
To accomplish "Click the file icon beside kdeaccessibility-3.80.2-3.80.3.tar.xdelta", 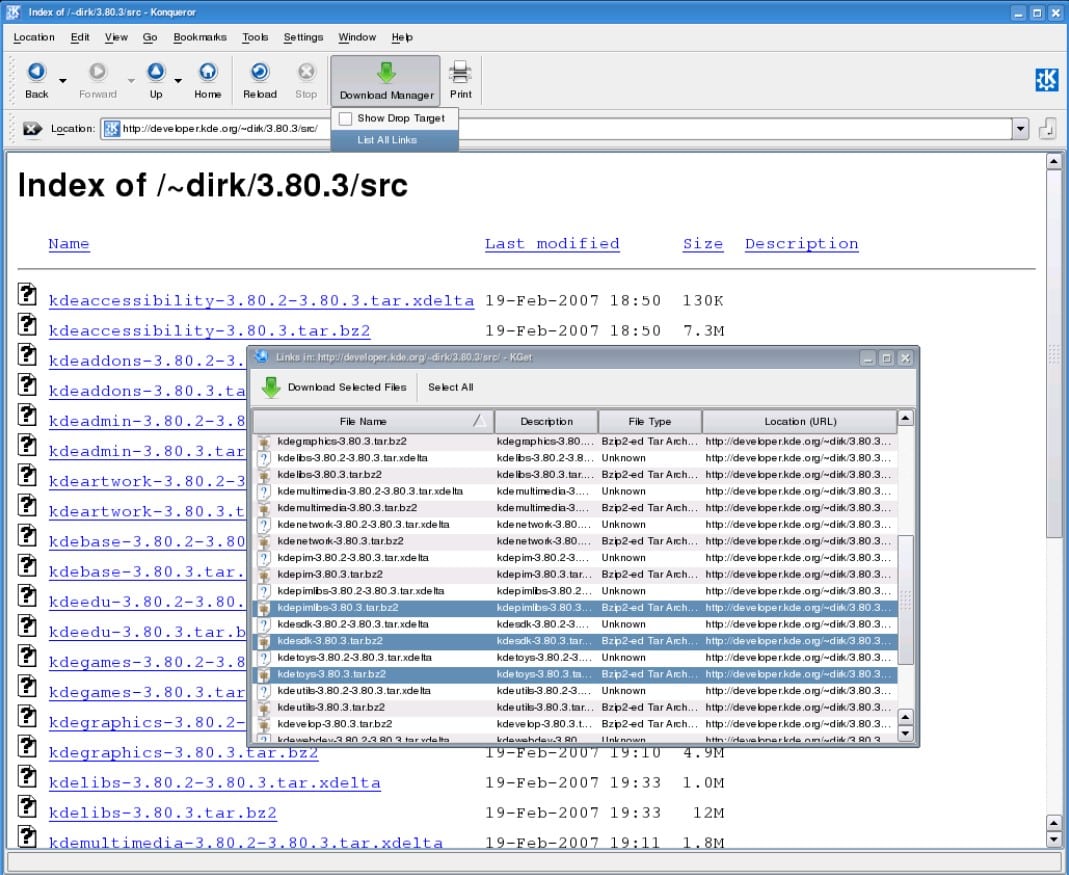I will click(27, 295).
